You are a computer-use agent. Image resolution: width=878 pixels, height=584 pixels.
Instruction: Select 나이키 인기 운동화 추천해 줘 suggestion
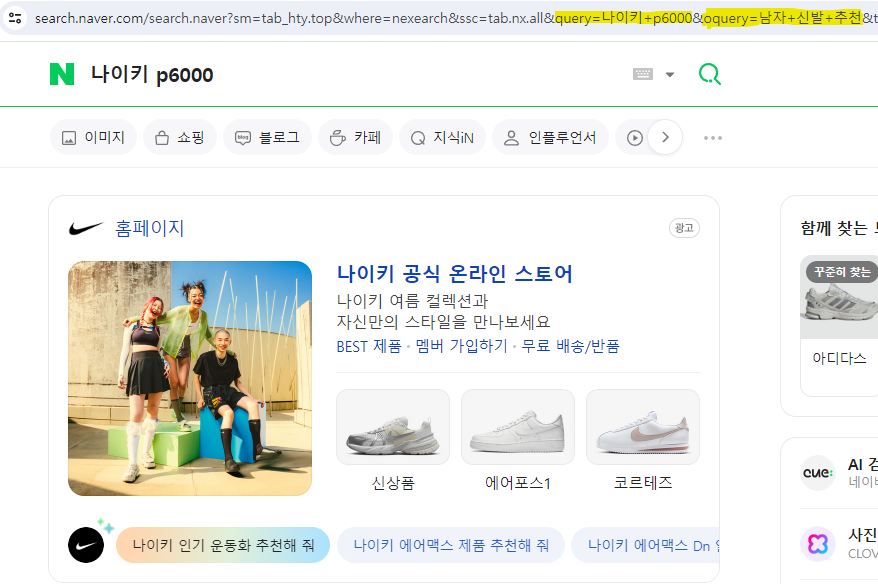tap(223, 545)
